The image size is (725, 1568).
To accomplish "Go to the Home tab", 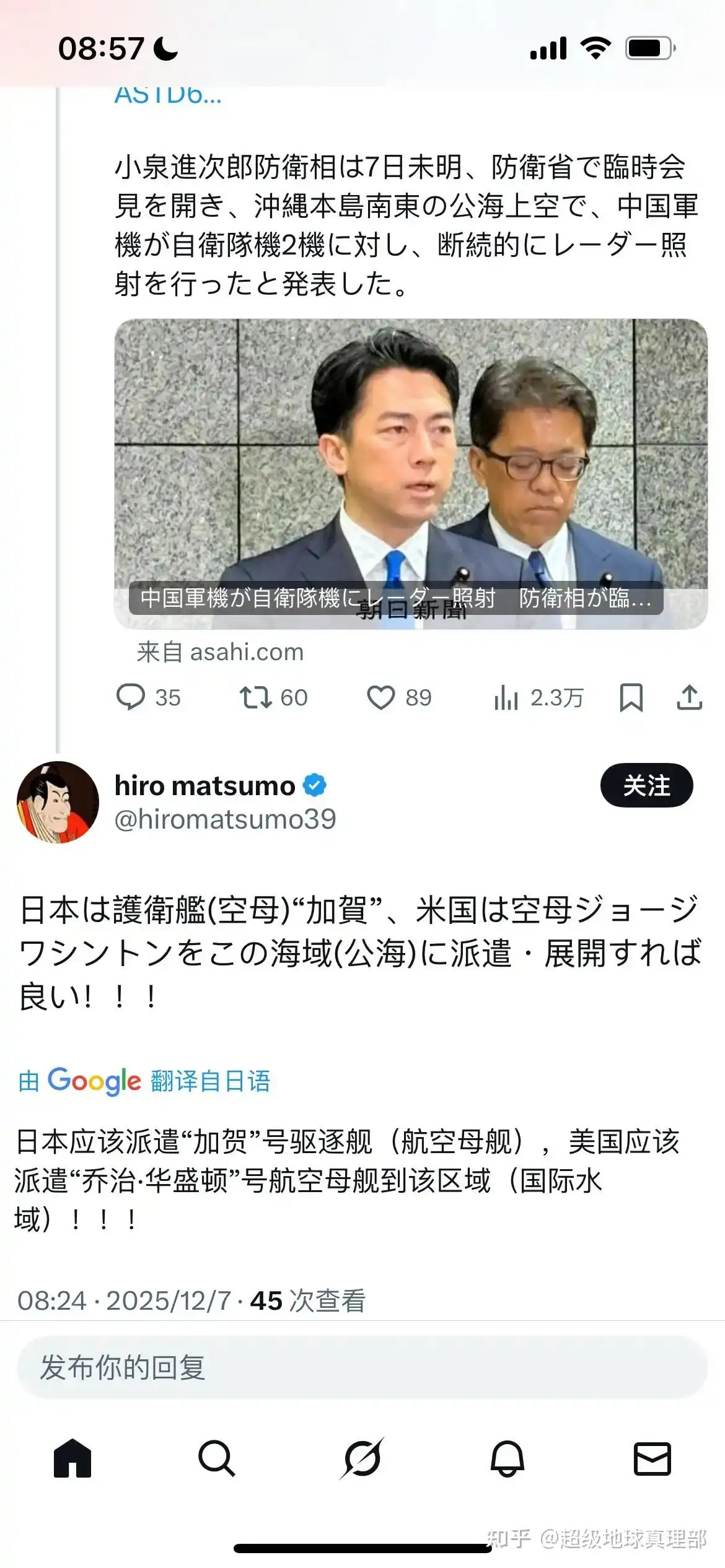I will click(x=72, y=1458).
